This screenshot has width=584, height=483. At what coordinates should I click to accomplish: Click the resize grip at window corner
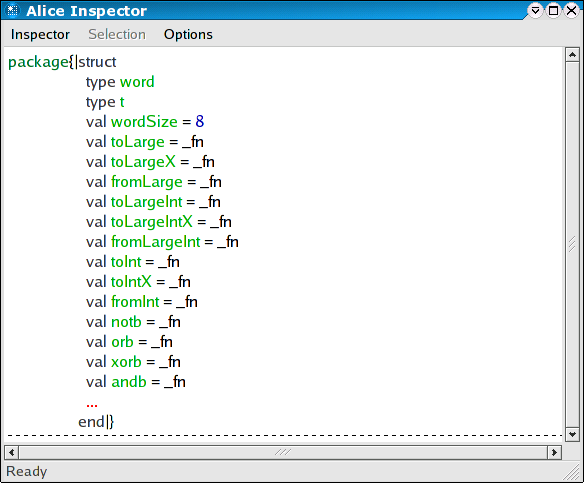tap(572, 472)
